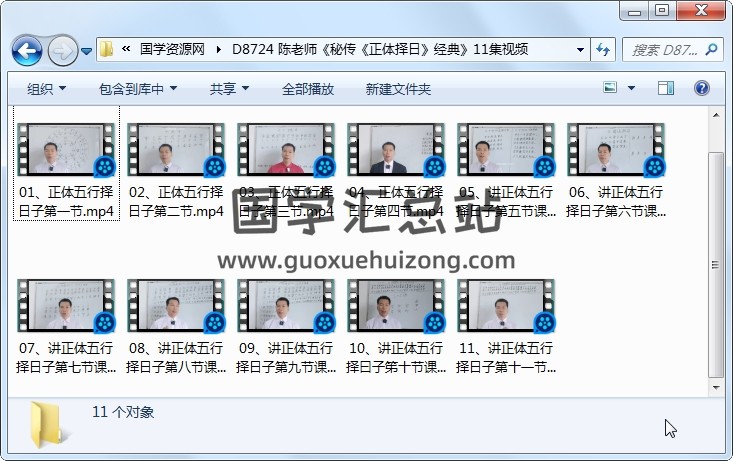Click 新建文件夹 button
This screenshot has width=733, height=461.
point(398,89)
